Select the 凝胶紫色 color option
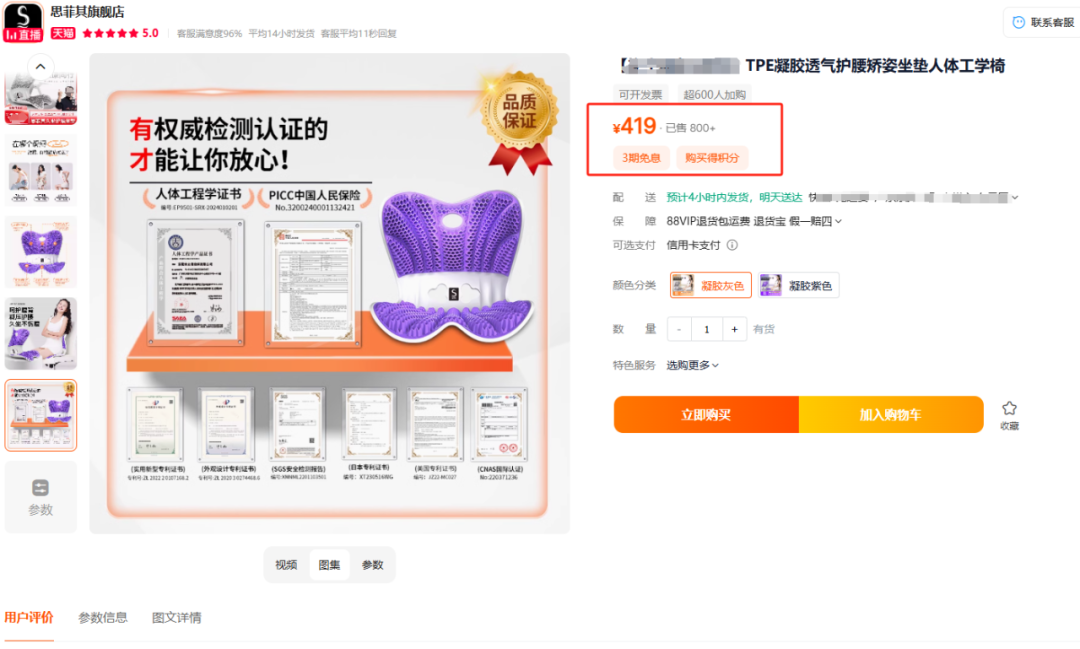Image resolution: width=1080 pixels, height=649 pixels. pos(798,285)
